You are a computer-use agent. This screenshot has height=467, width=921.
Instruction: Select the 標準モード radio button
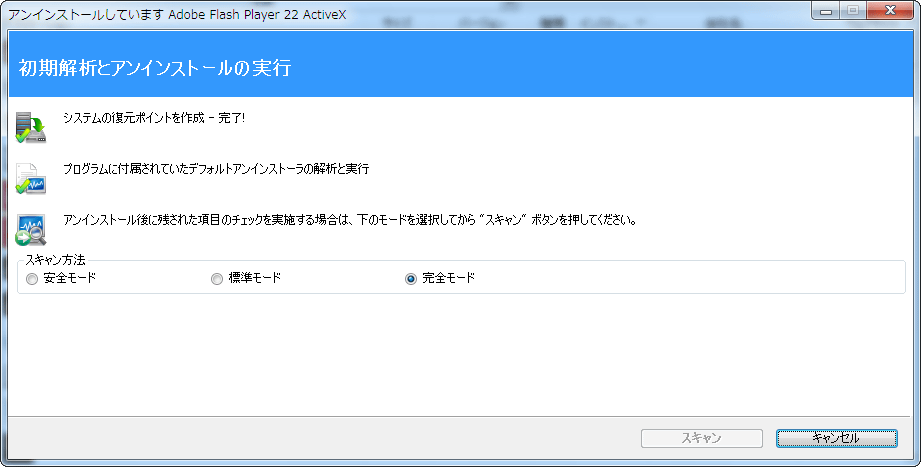(217, 279)
